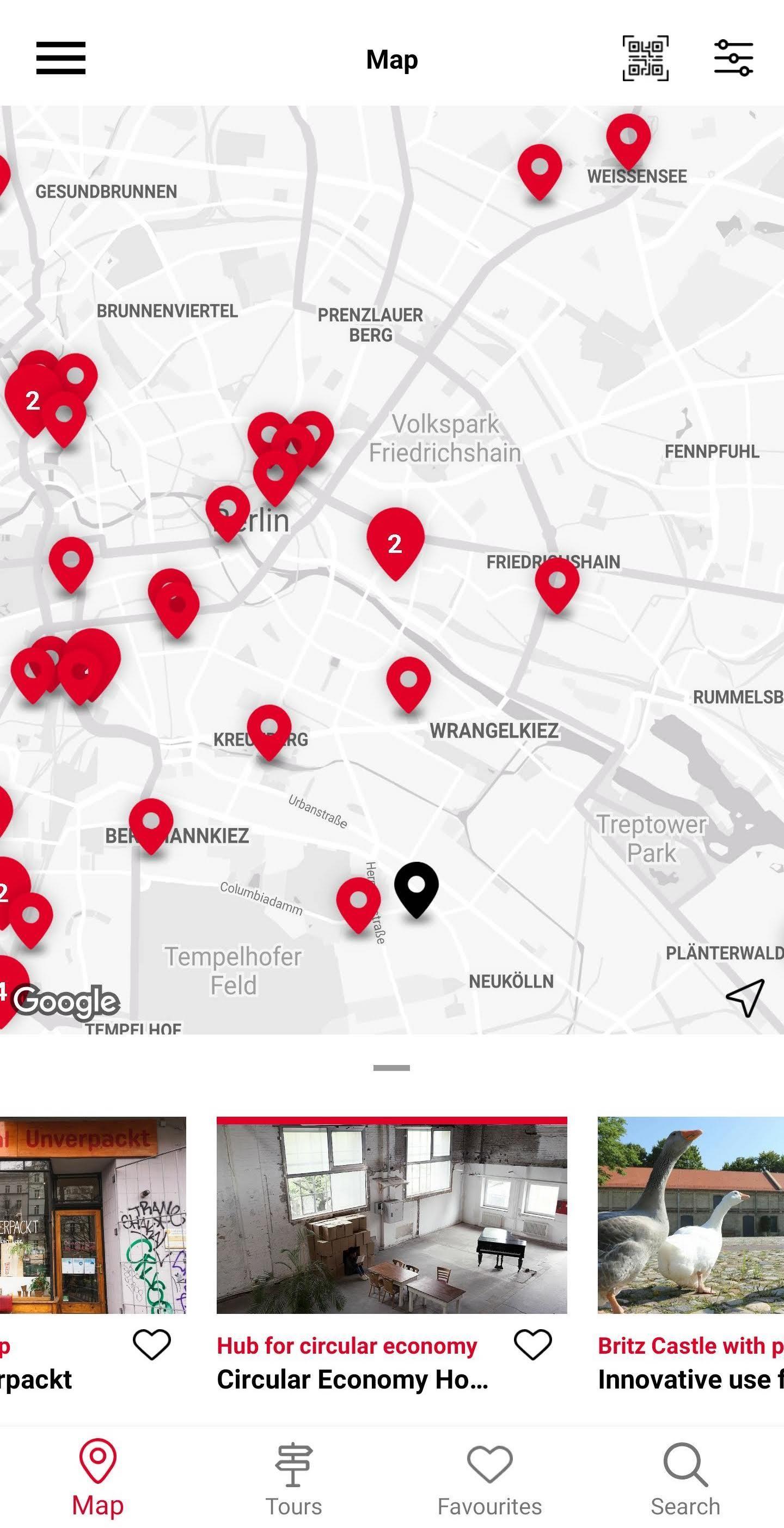This screenshot has height=1528, width=784.
Task: Favourite the Unverpackt shop card
Action: coord(152,1345)
